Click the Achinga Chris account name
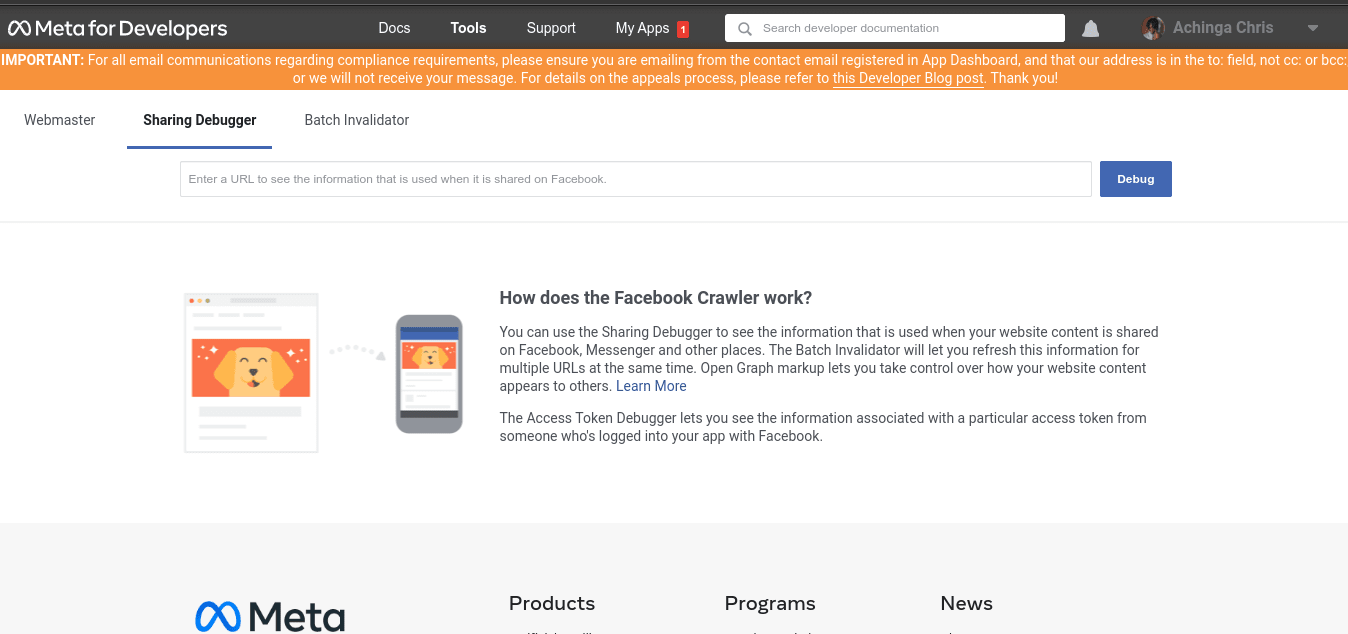Image resolution: width=1348 pixels, height=634 pixels. tap(1223, 28)
